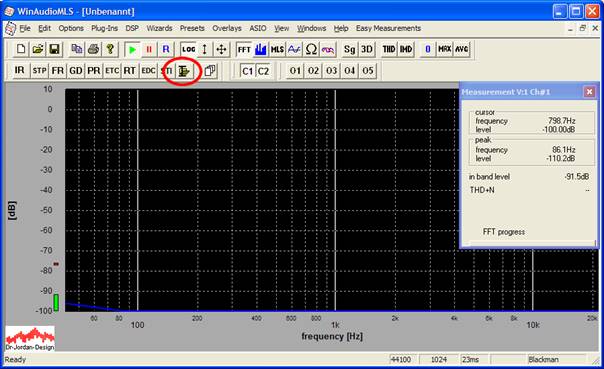Open the Overlays menu
This screenshot has width=604, height=369.
227,29
